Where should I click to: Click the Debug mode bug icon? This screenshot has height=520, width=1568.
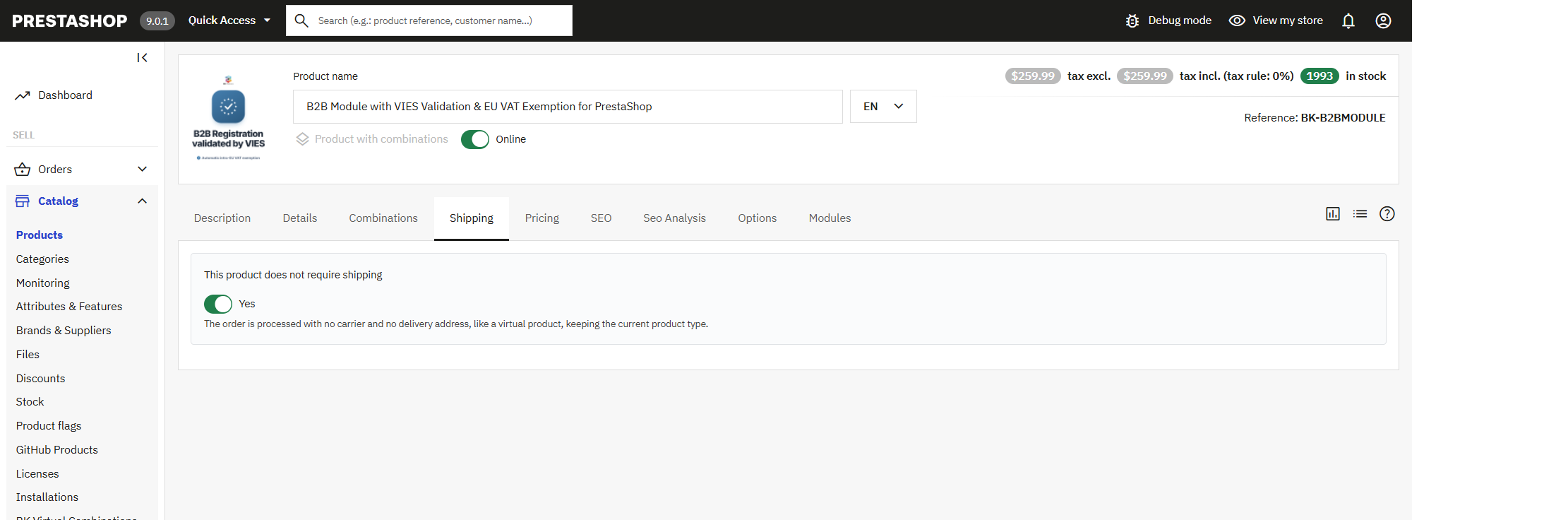[1132, 20]
